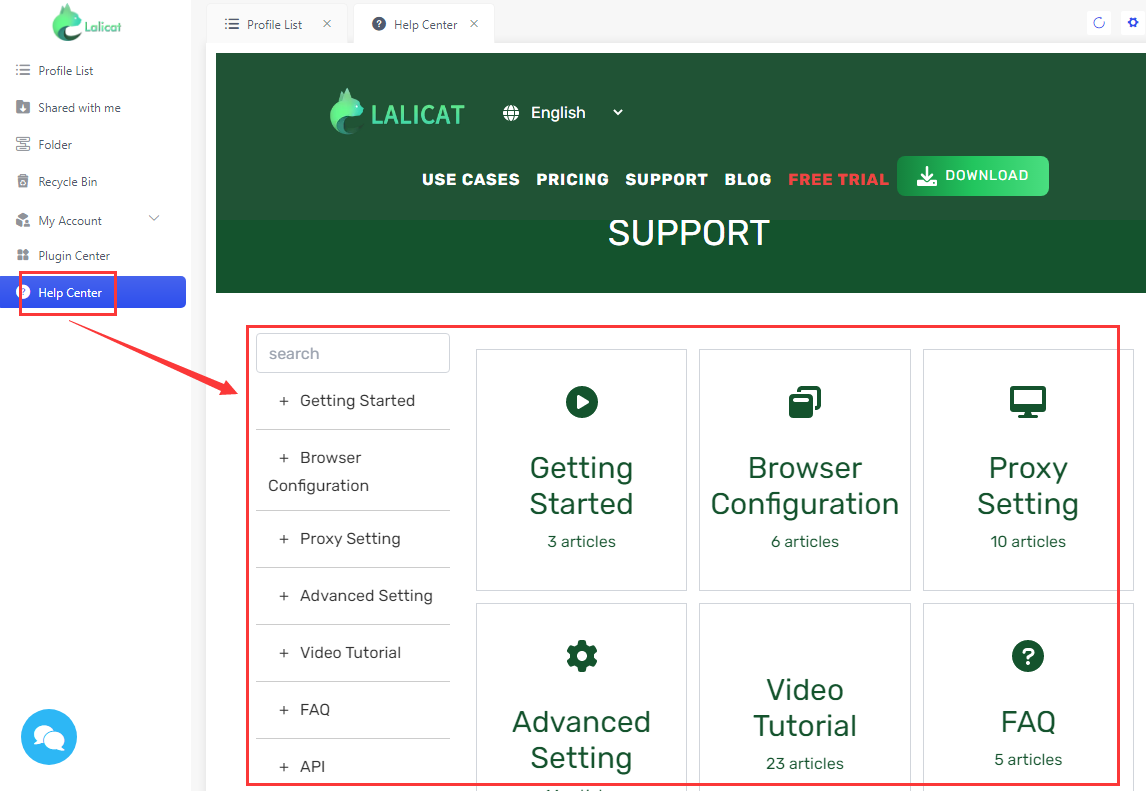The width and height of the screenshot is (1146, 791).
Task: Click the Advanced Setting gear icon
Action: pos(582,656)
